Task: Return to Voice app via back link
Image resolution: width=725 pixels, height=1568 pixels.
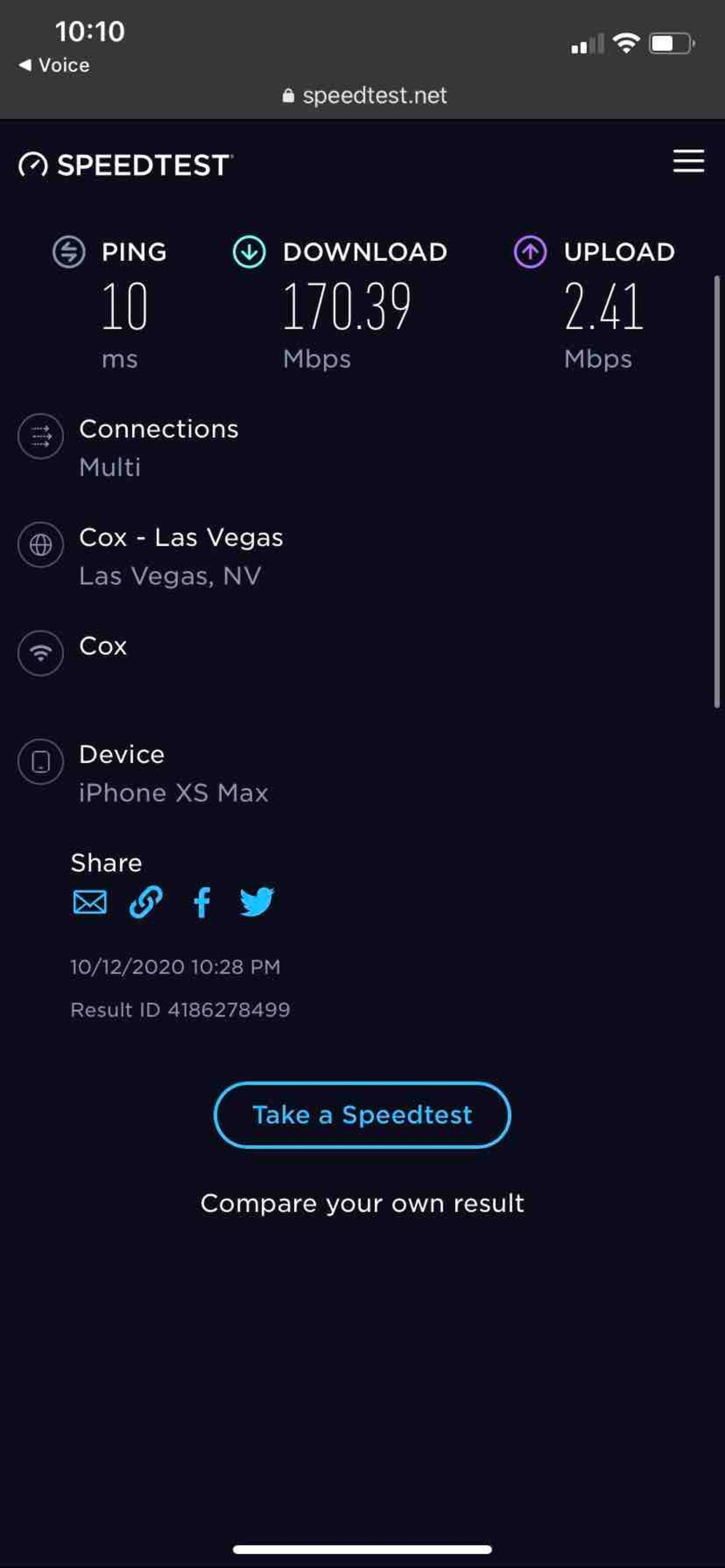Action: point(54,65)
